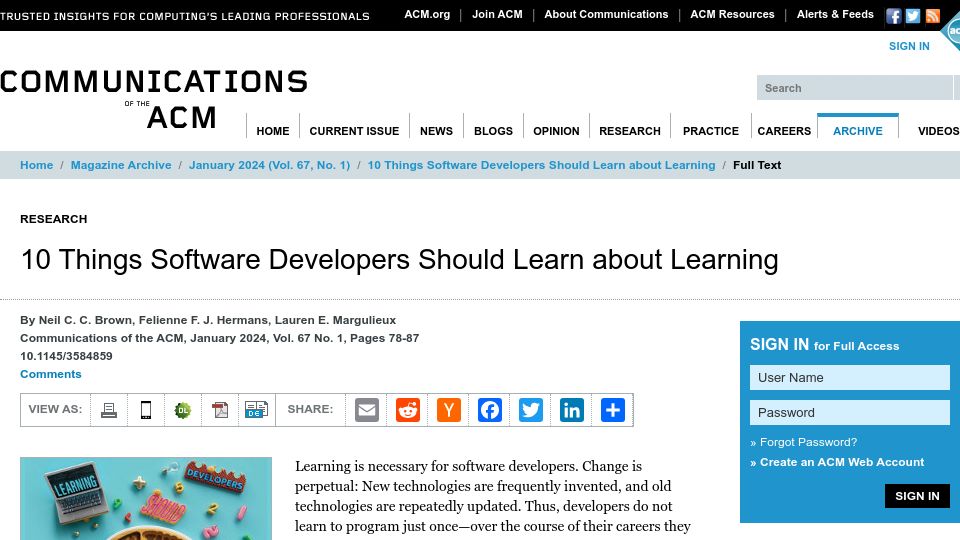This screenshot has width=960, height=540.
Task: Click the DOI text 10.1145/3584859
Action: (66, 356)
